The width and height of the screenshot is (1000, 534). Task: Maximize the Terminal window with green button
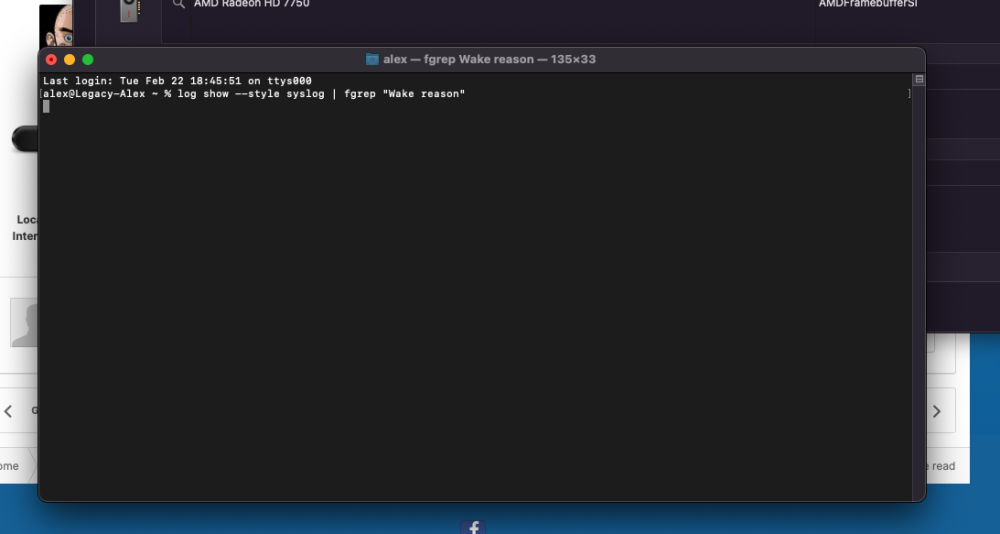point(88,59)
